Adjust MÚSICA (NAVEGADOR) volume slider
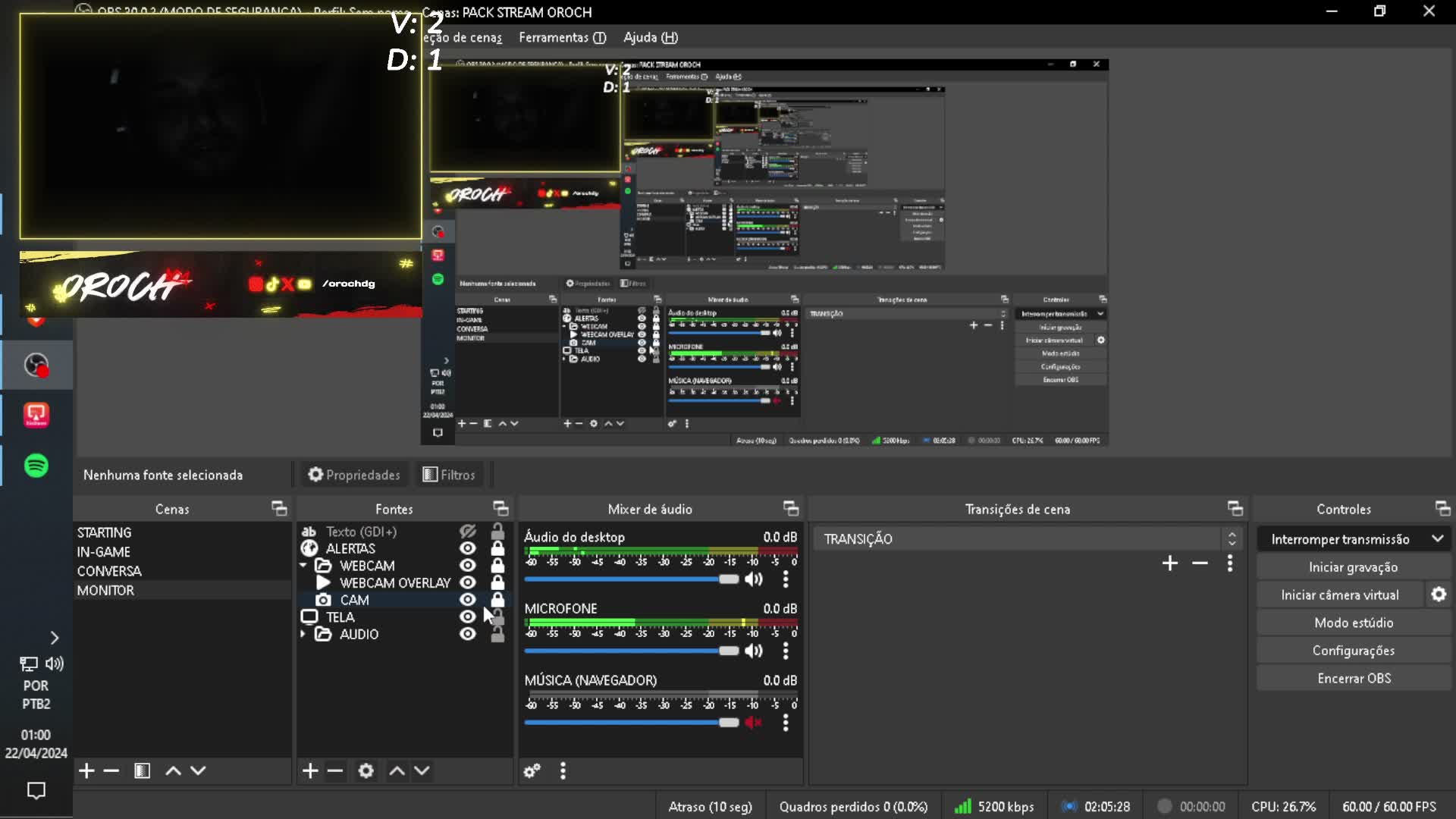This screenshot has width=1456, height=819. [x=631, y=723]
